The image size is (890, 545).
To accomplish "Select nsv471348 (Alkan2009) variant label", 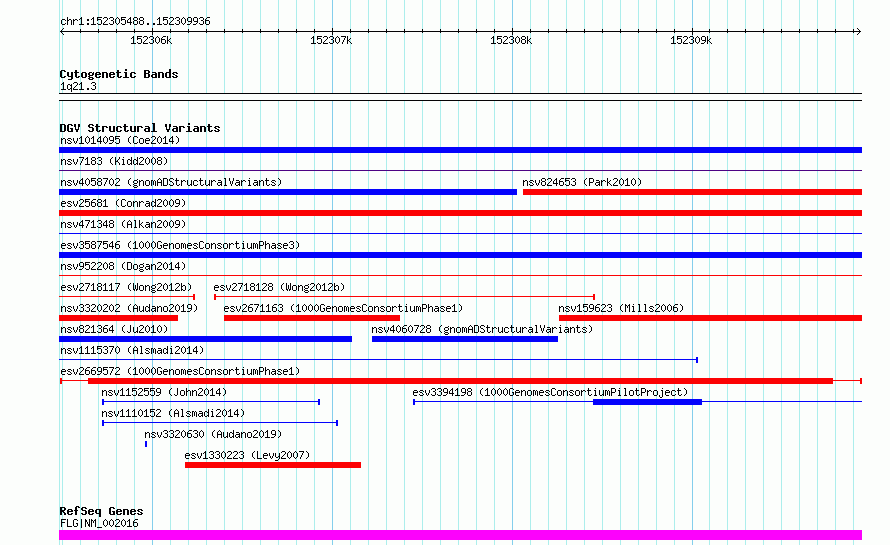I will pos(123,224).
